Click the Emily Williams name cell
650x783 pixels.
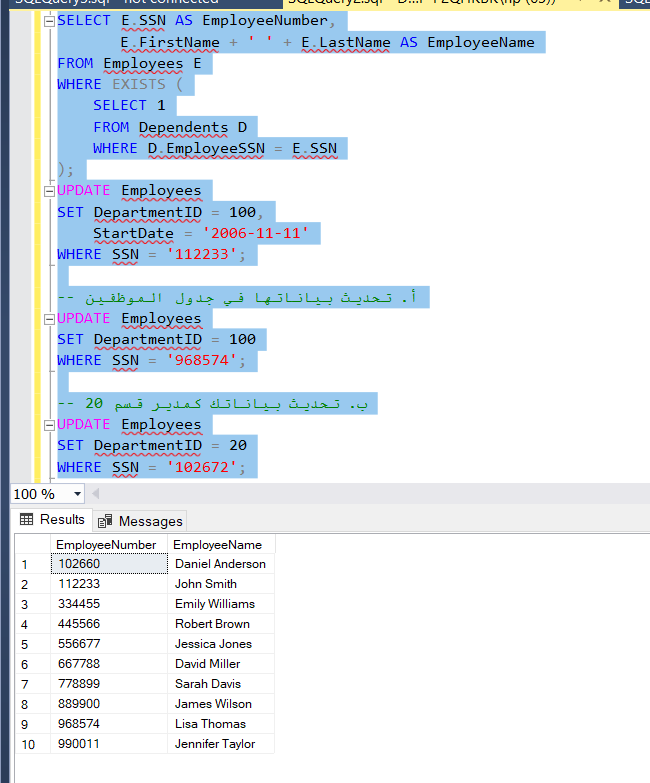(x=215, y=604)
